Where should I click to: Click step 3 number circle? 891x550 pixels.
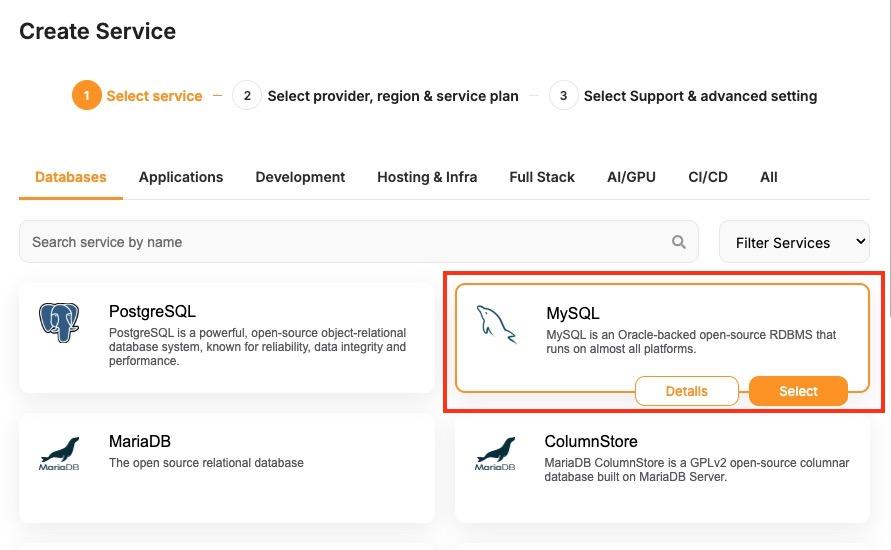pyautogui.click(x=563, y=96)
